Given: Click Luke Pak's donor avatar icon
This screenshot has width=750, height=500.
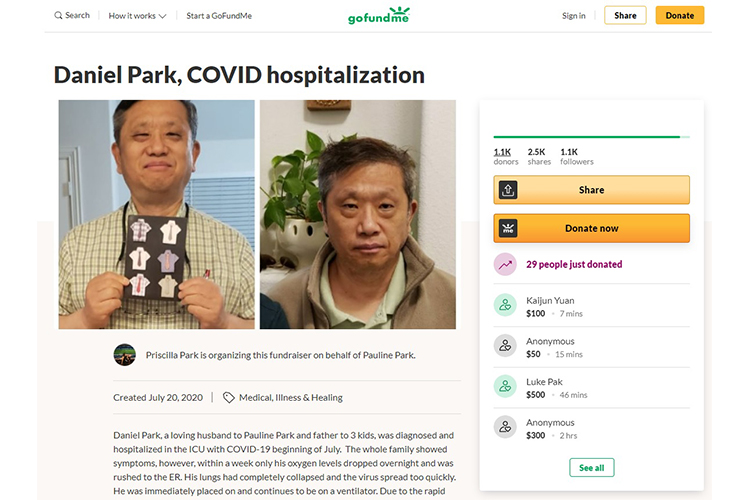Looking at the screenshot, I should click(505, 388).
